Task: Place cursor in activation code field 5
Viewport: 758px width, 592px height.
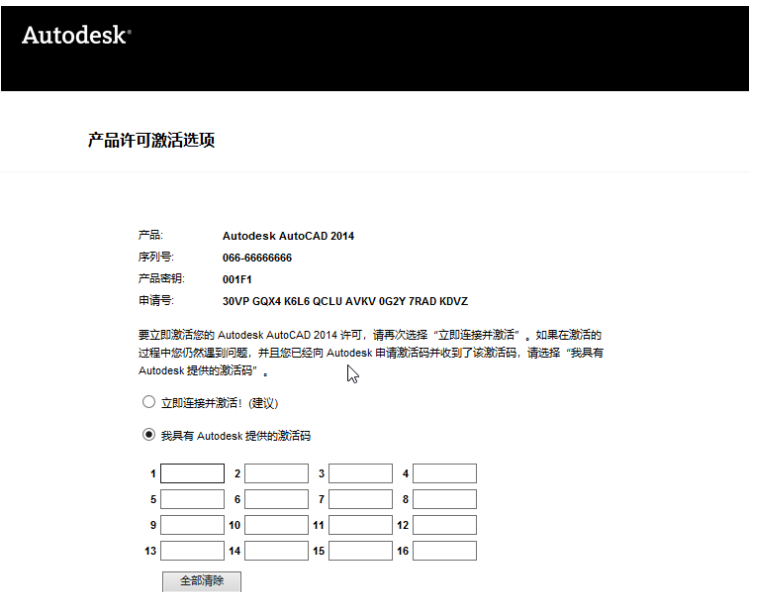Action: 192,499
